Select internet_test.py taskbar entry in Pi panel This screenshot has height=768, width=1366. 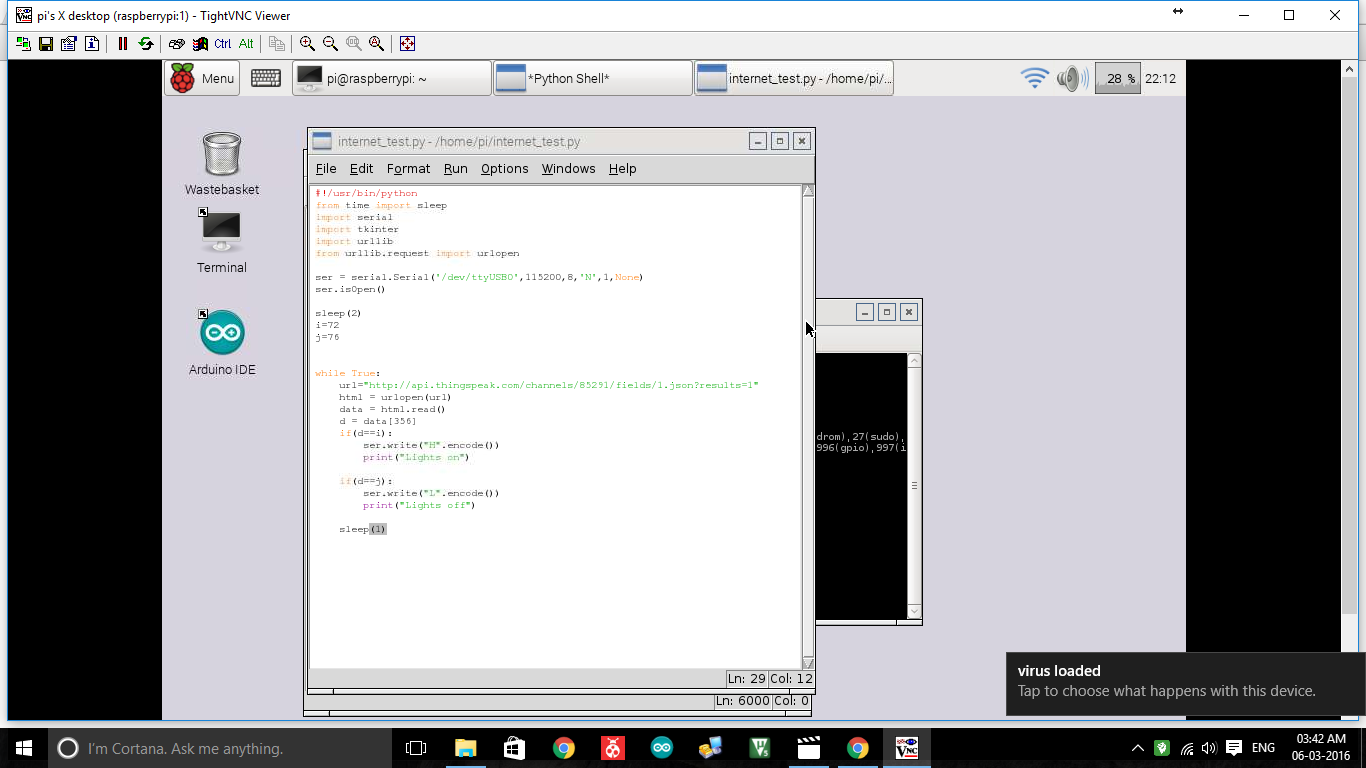tap(794, 78)
